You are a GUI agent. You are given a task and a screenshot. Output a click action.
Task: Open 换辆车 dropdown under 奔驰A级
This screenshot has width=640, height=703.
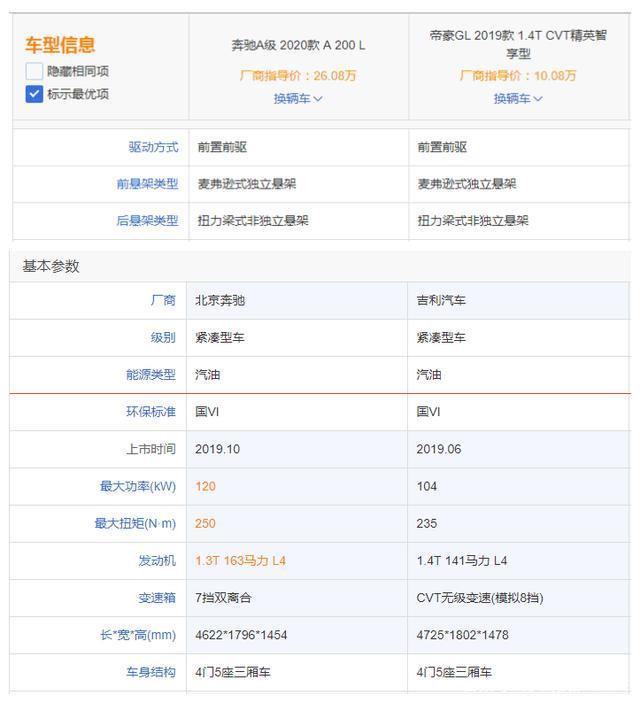coord(298,99)
